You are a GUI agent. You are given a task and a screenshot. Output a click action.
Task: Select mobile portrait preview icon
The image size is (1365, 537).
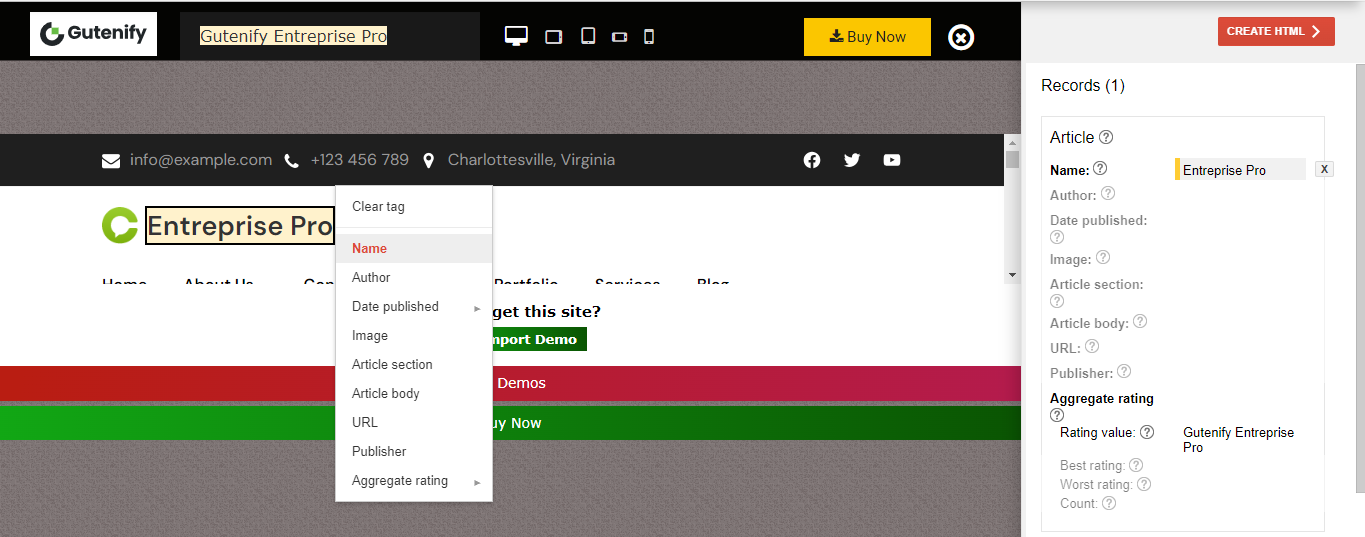[649, 37]
